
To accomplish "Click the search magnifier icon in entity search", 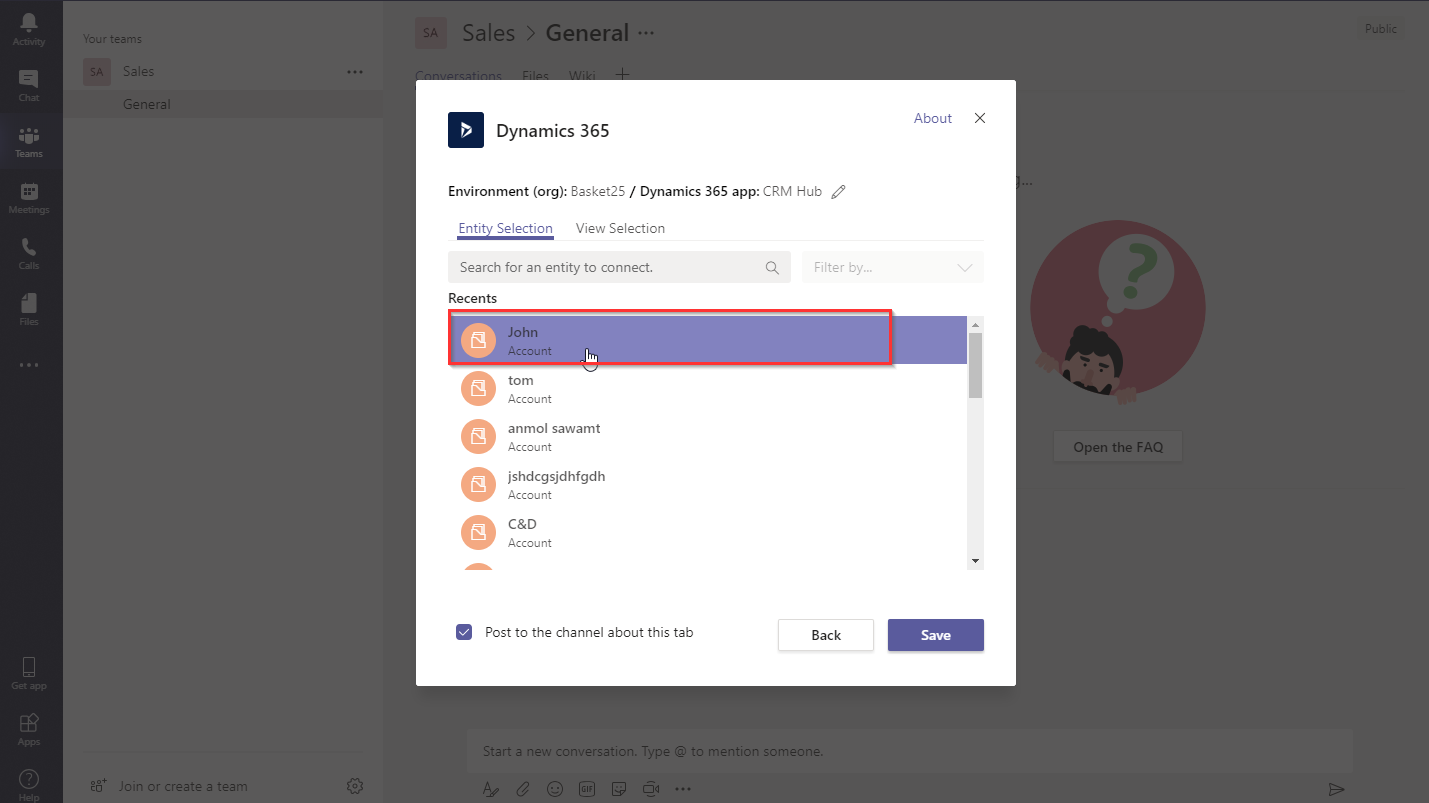I will 772,268.
